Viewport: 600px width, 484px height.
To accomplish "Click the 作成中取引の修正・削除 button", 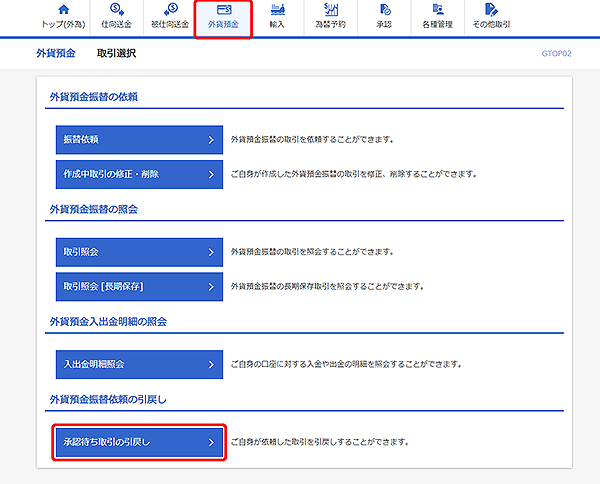I will (139, 174).
